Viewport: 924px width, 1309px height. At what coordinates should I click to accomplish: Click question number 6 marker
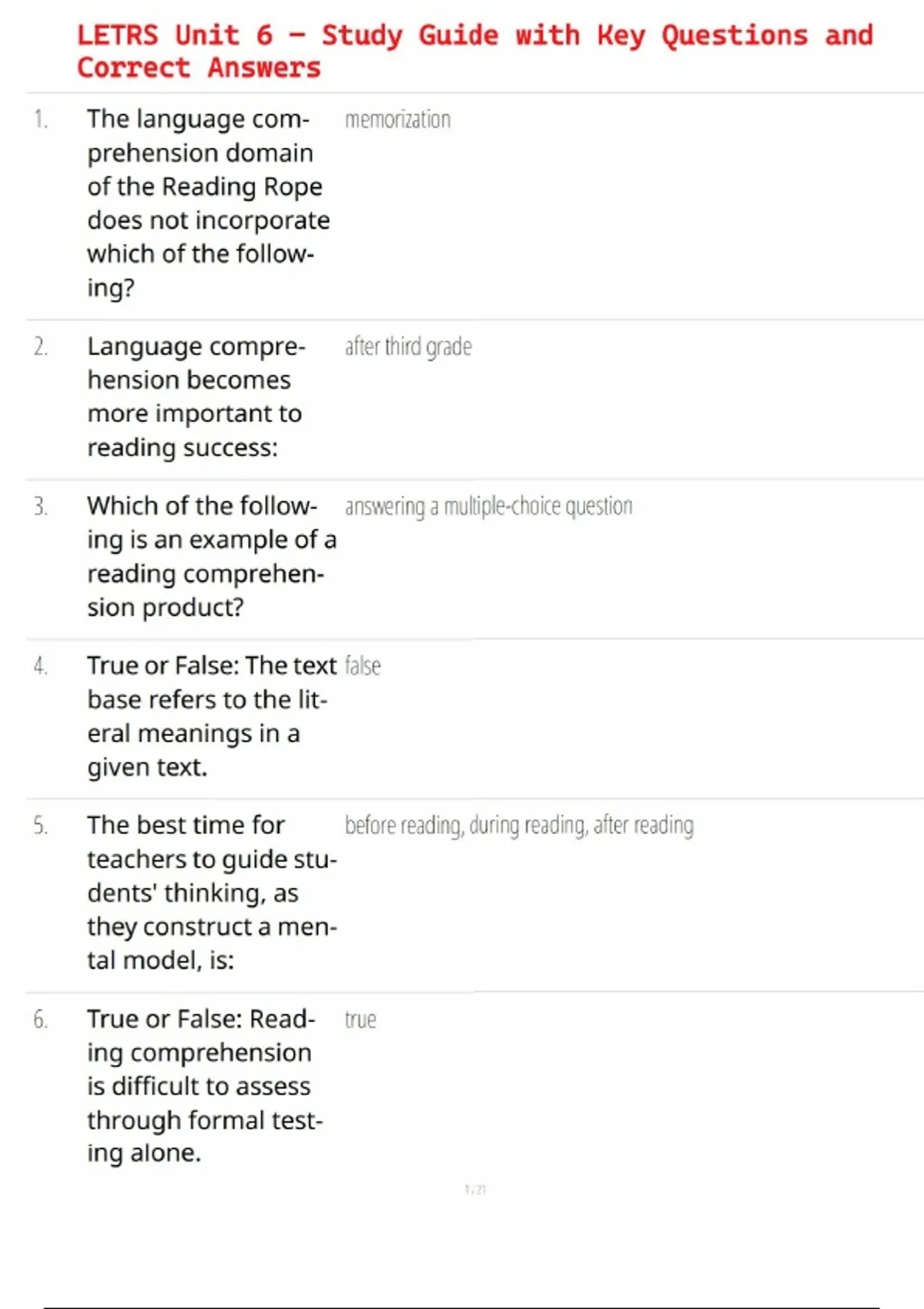(x=41, y=1020)
